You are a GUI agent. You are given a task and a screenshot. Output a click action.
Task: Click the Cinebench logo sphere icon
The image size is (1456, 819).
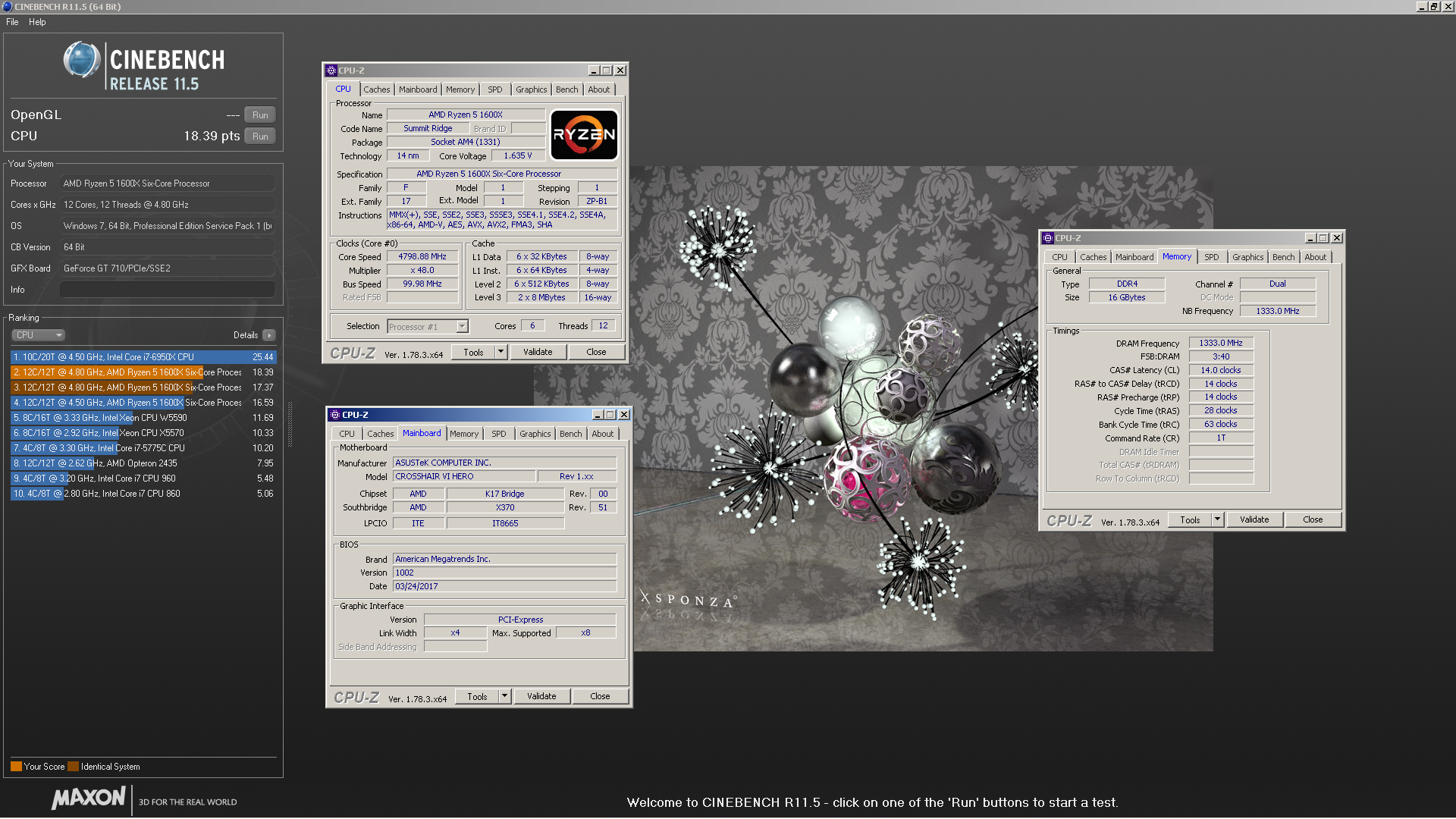click(82, 61)
